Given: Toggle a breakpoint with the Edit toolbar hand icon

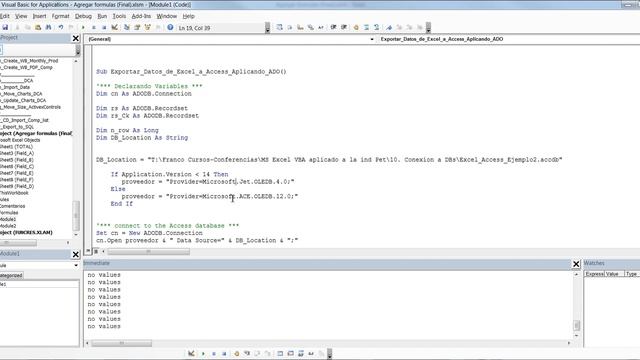Looking at the screenshot, I should [356, 27].
